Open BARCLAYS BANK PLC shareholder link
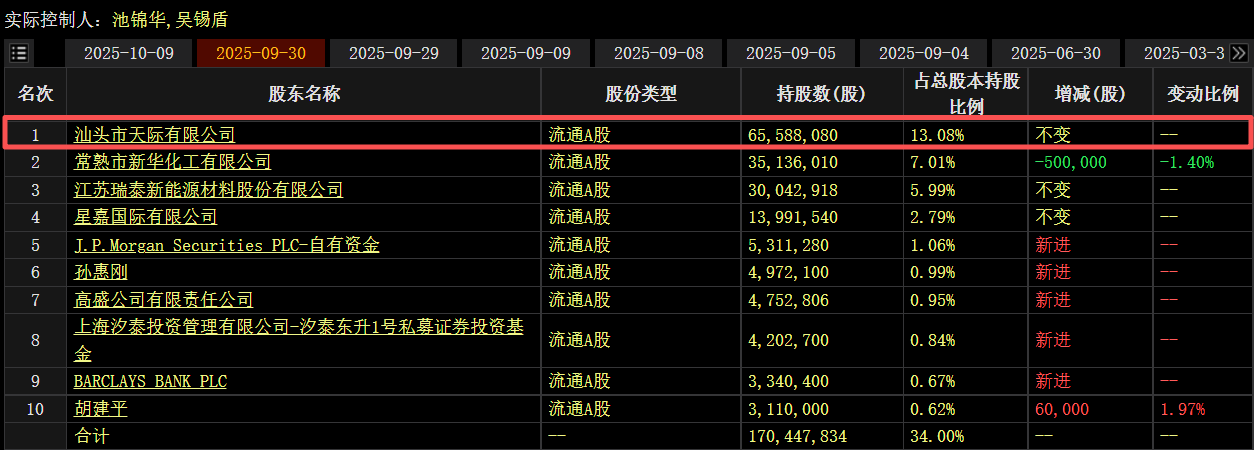 pyautogui.click(x=150, y=382)
